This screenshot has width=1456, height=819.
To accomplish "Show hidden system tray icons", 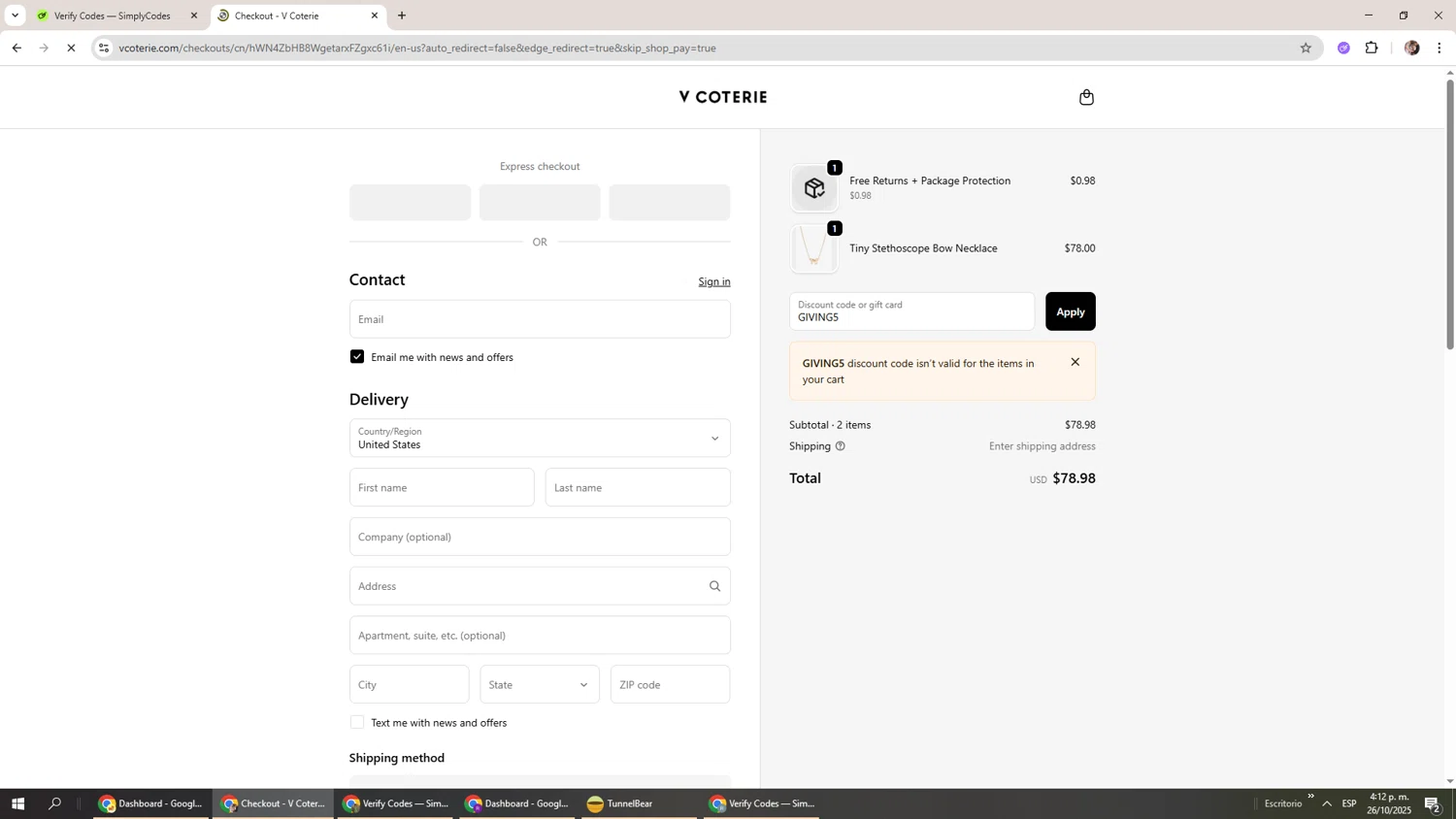I will (x=1326, y=803).
